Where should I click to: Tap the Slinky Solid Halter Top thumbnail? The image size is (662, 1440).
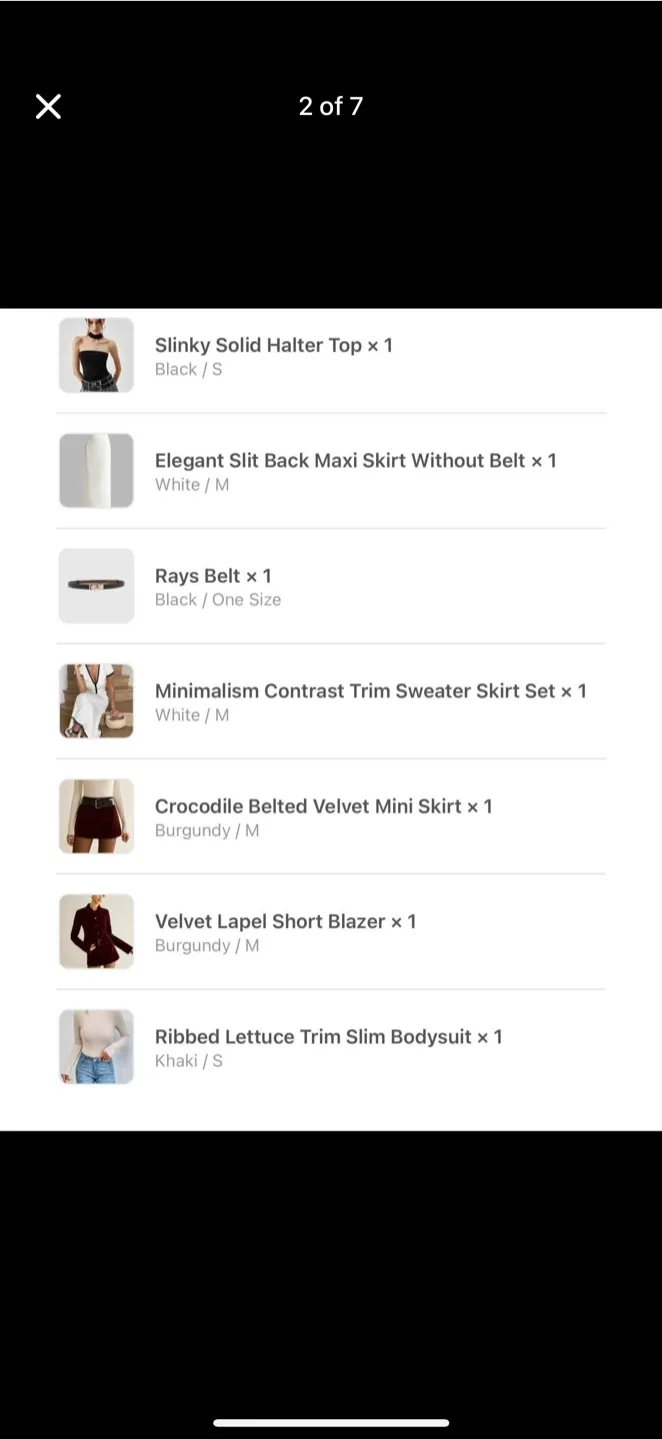(96, 355)
